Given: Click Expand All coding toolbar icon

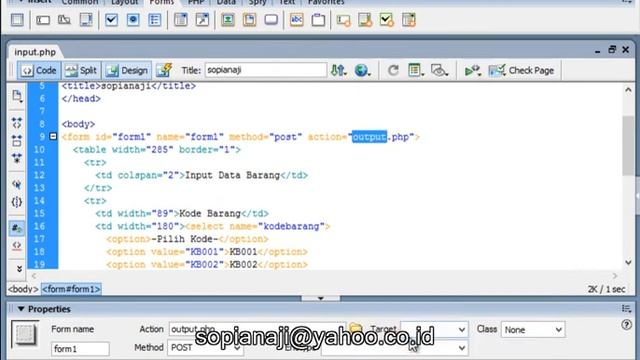Looking at the screenshot, I should coord(17,158).
